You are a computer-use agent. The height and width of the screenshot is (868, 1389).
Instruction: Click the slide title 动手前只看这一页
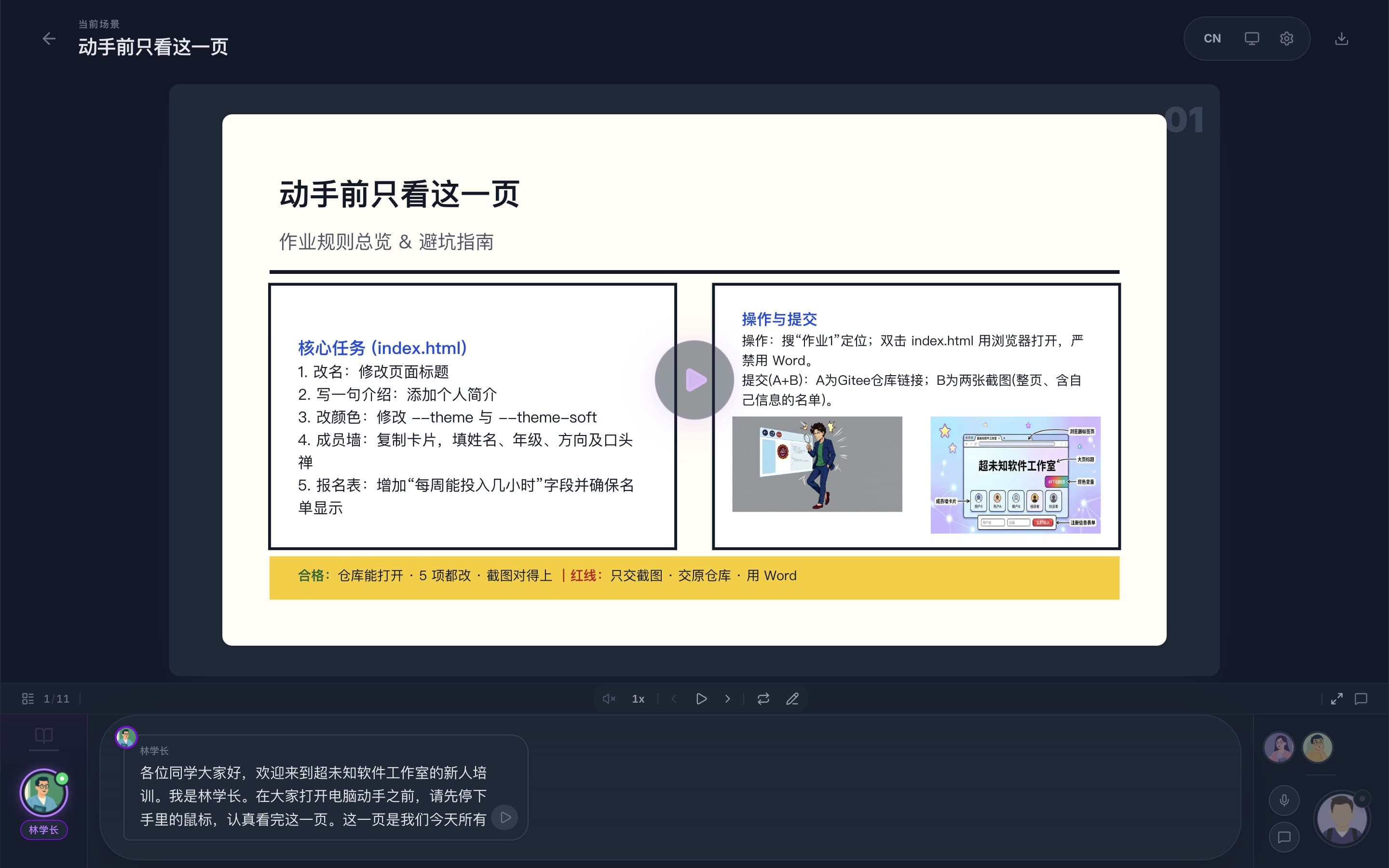point(399,194)
